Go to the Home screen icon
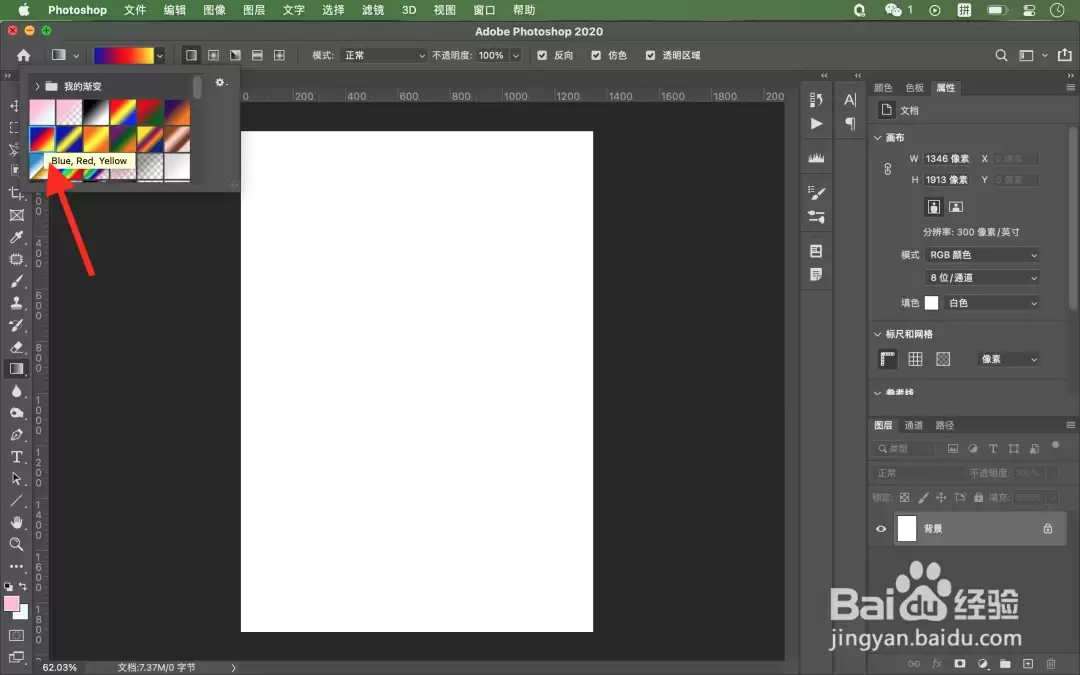The width and height of the screenshot is (1080, 675). [x=23, y=55]
